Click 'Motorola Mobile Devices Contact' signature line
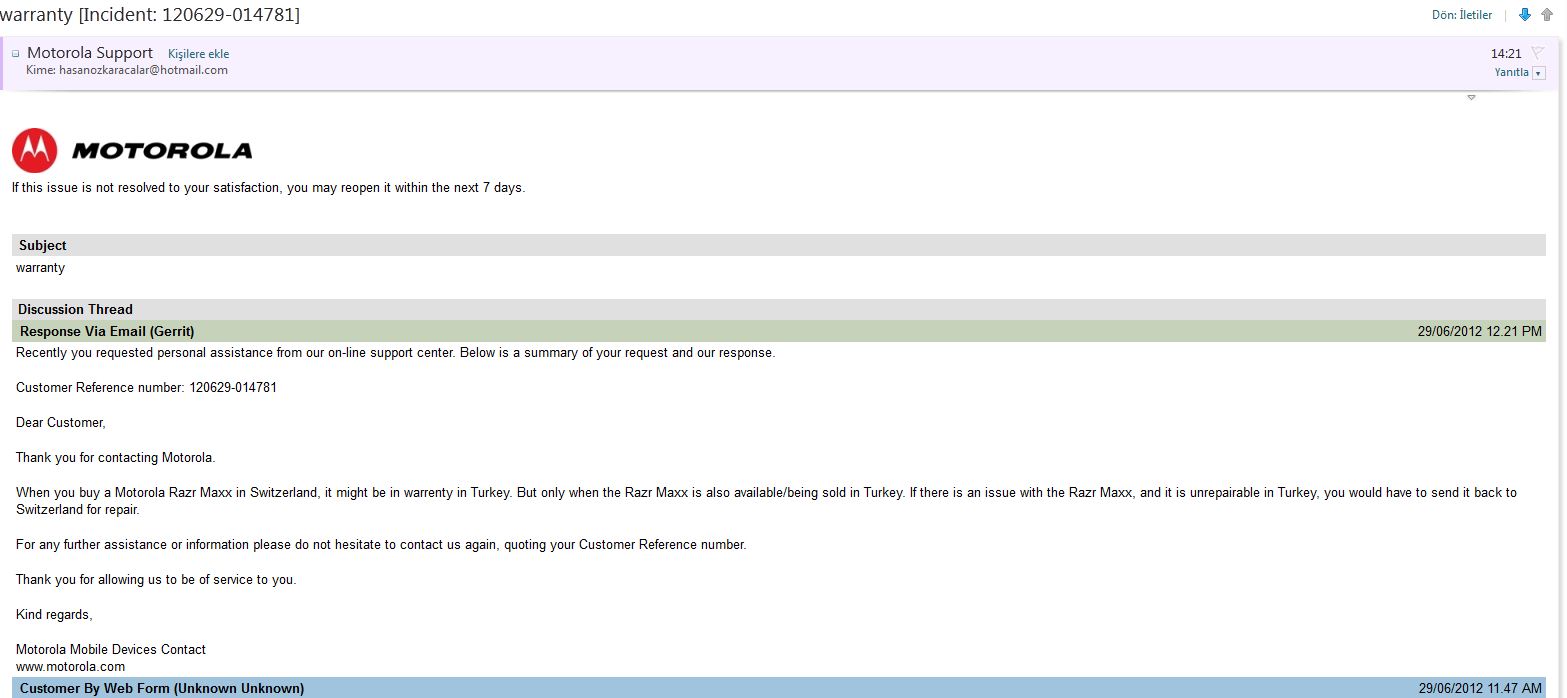Image resolution: width=1567 pixels, height=698 pixels. 111,649
